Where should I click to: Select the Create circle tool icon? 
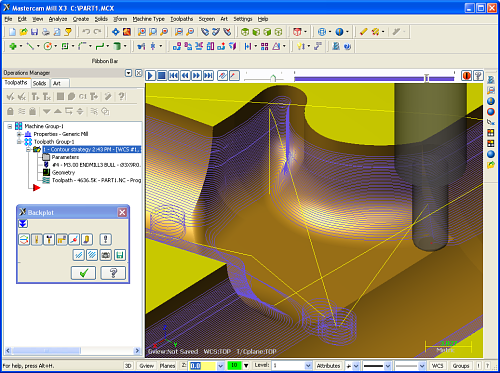click(48, 46)
